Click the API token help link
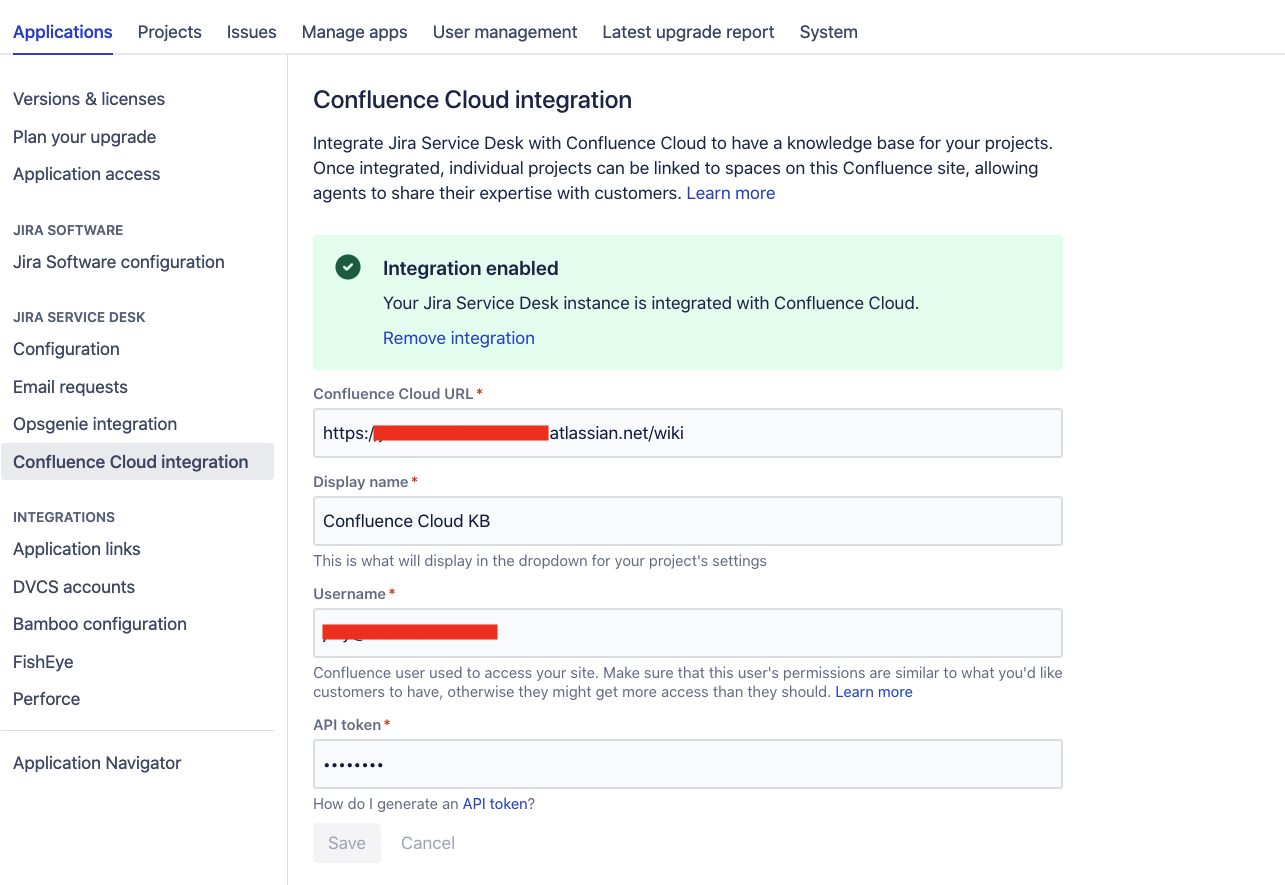 pos(494,803)
